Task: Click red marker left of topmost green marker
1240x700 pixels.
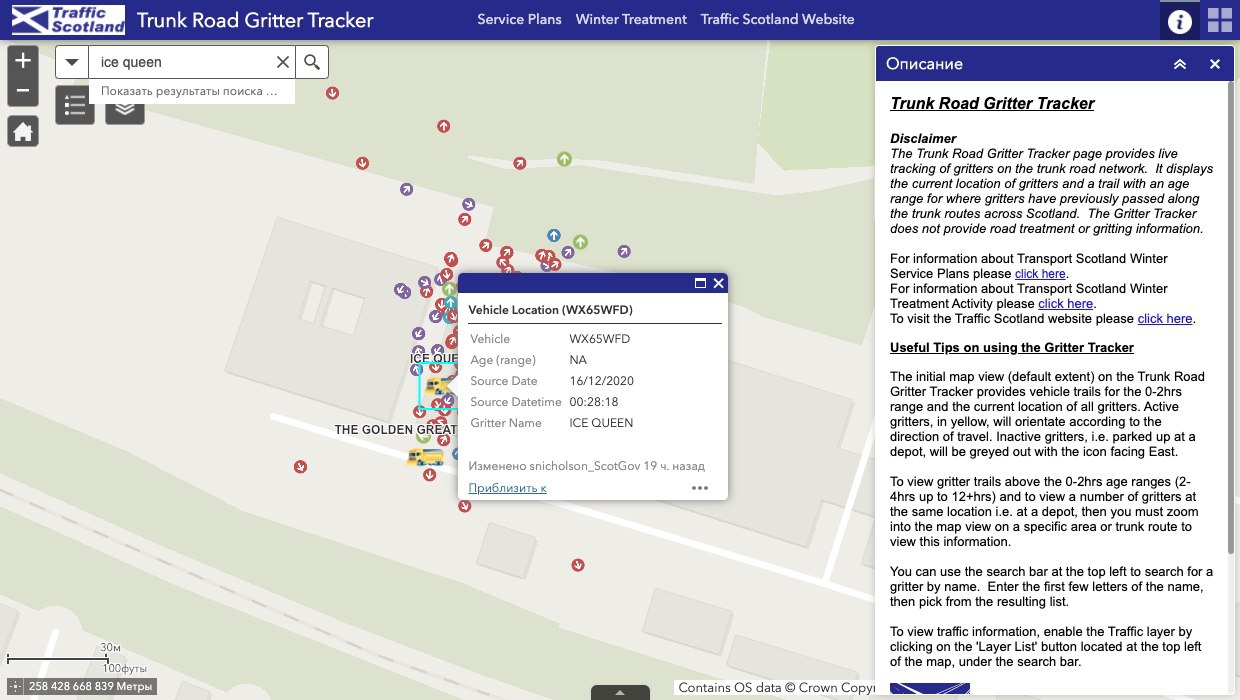Action: click(519, 162)
